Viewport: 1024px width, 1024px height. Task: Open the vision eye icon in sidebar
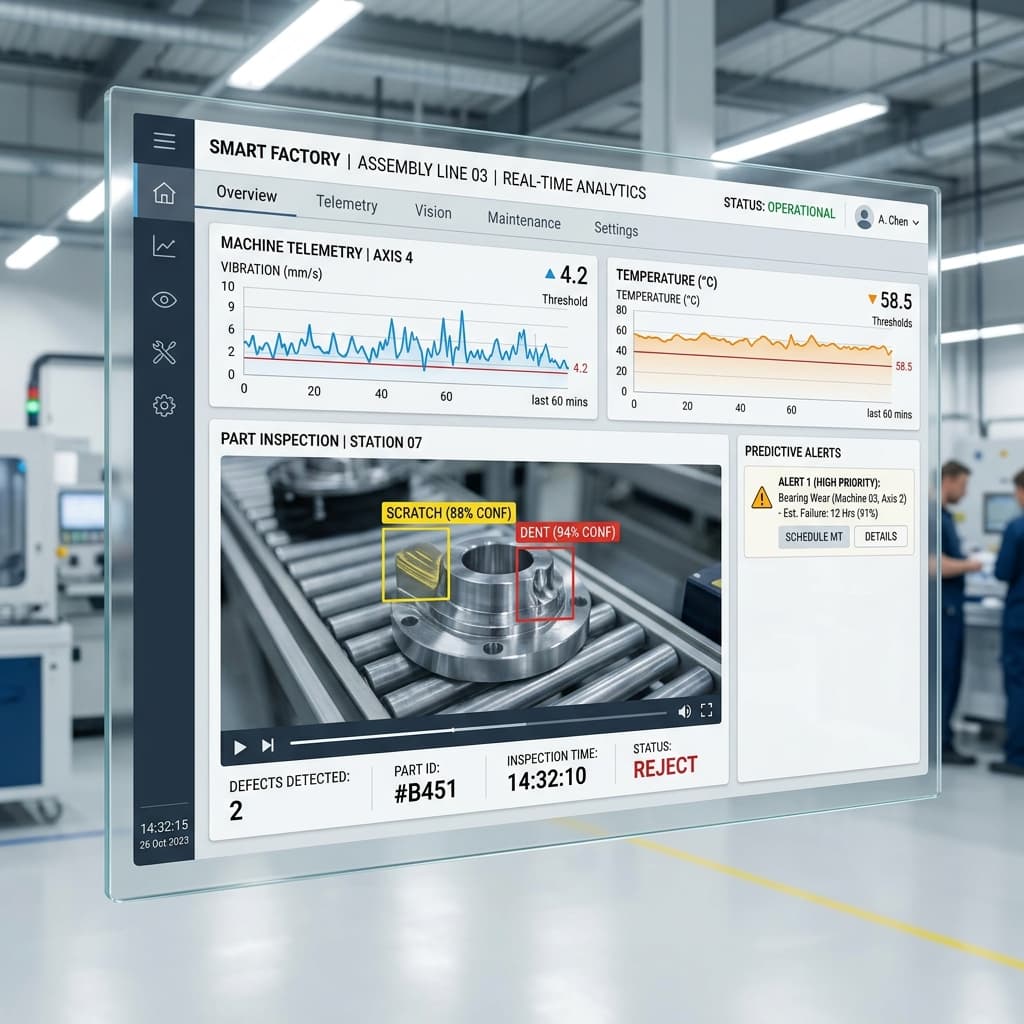coord(164,300)
